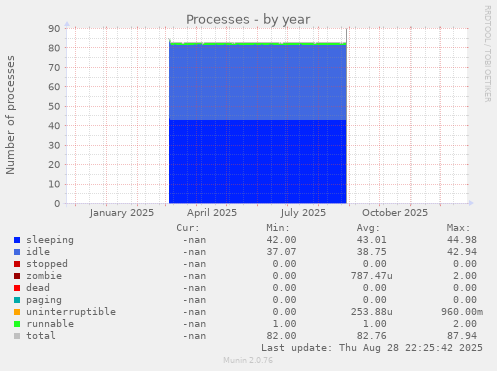This screenshot has width=497, height=371.
Task: Click the zombie legend color swatch
Action: pyautogui.click(x=17, y=276)
